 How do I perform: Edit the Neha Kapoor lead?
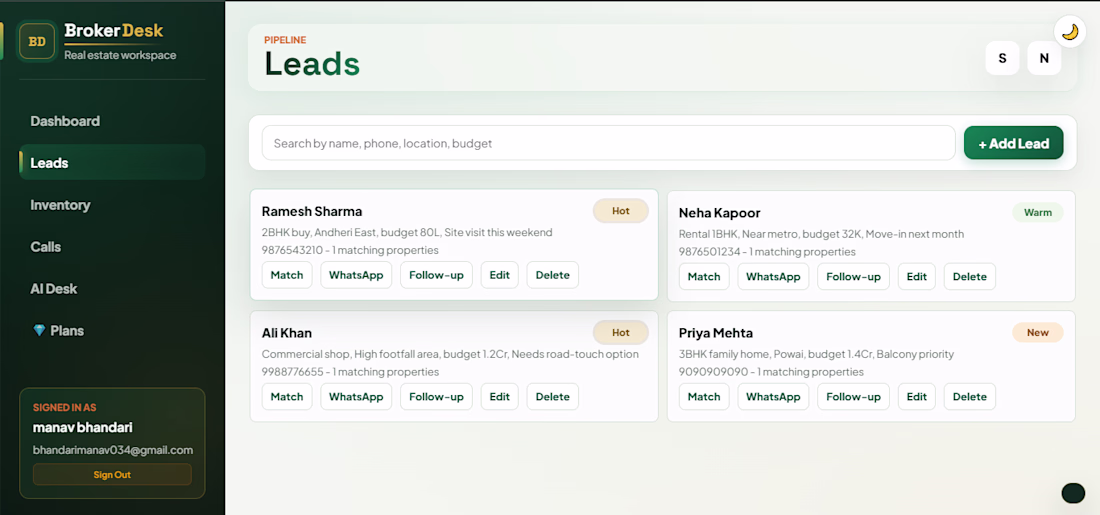coord(917,276)
